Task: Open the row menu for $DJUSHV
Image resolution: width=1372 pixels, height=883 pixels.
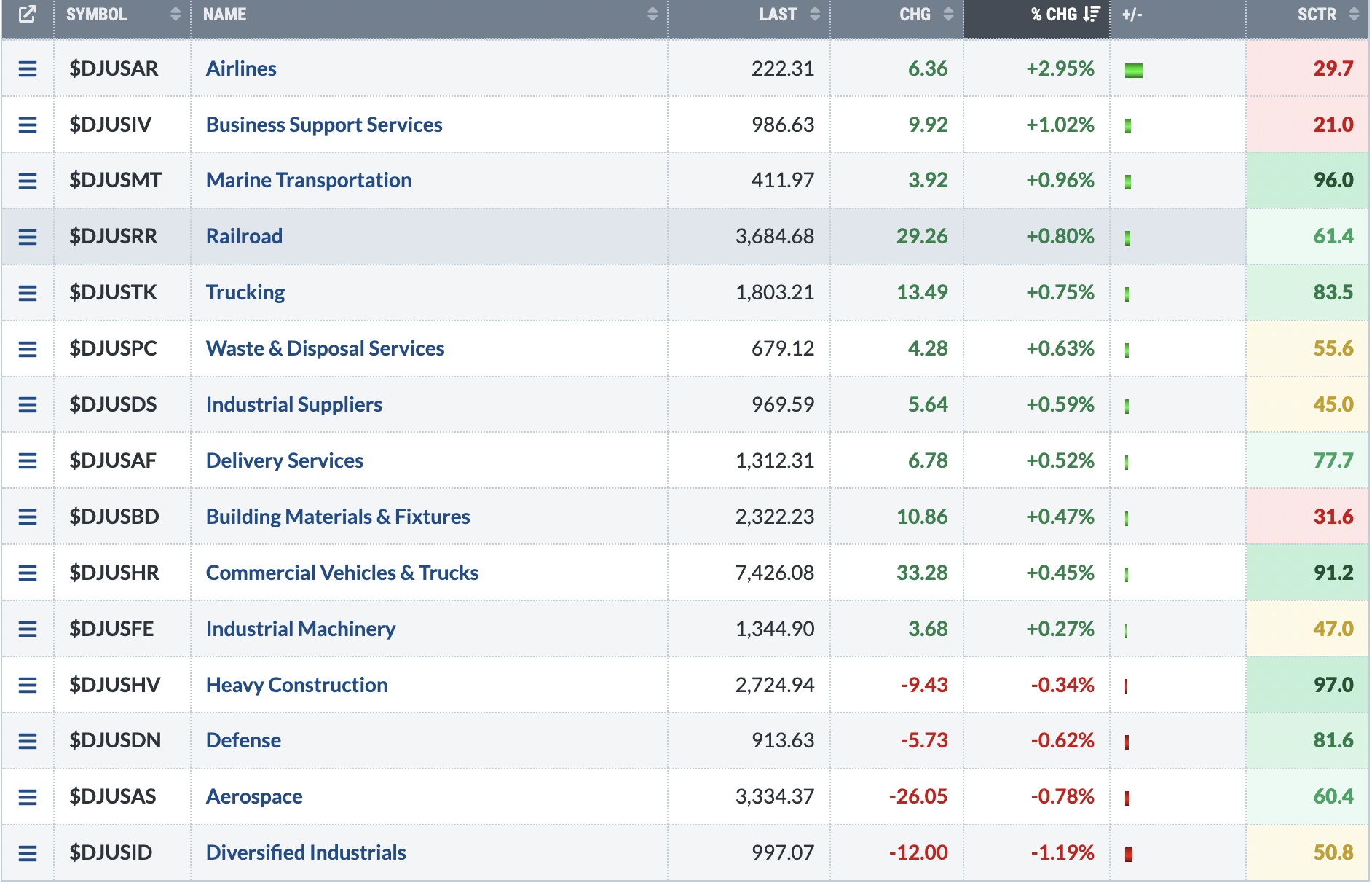Action: [x=28, y=685]
